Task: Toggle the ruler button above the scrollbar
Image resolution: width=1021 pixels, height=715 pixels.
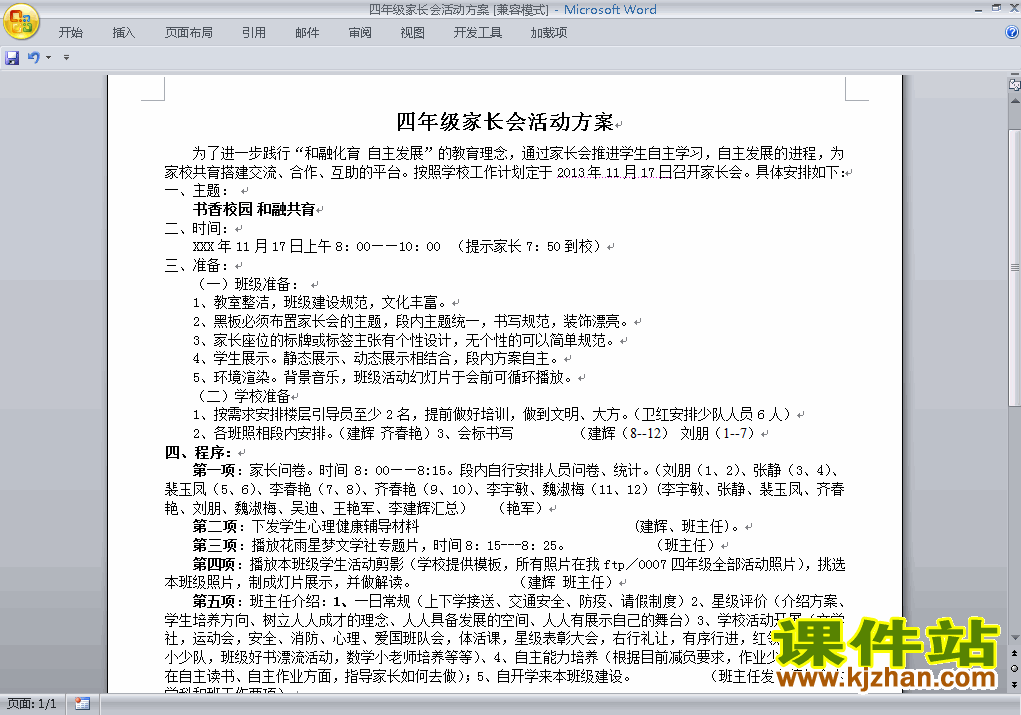Action: point(1014,85)
